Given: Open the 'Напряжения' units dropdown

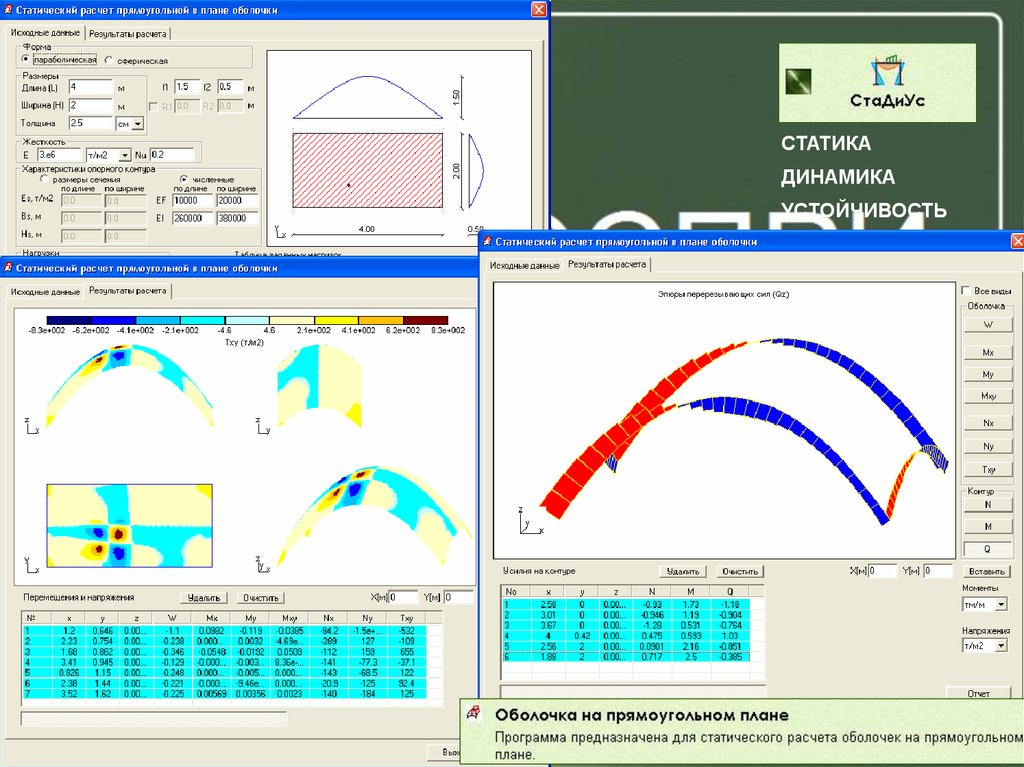Looking at the screenshot, I should pyautogui.click(x=1001, y=646).
